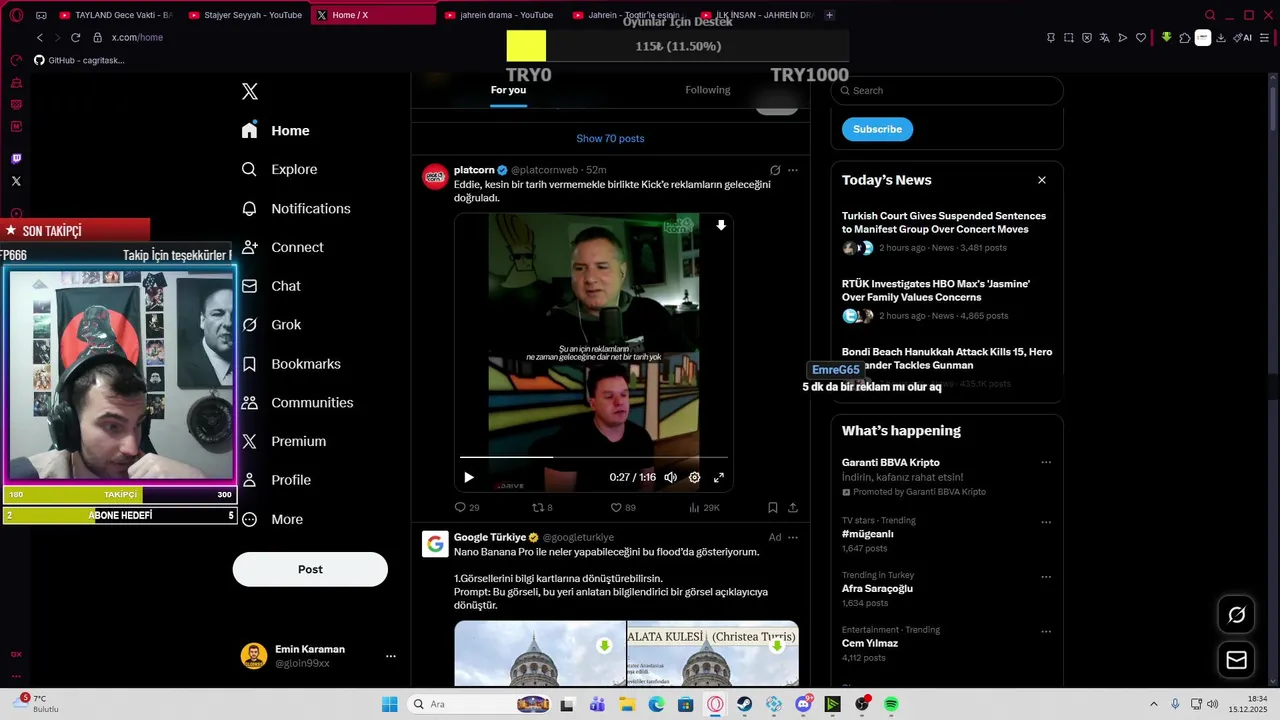Click the X logo in the sidebar
Screen dimensions: 1280x720
[250, 92]
